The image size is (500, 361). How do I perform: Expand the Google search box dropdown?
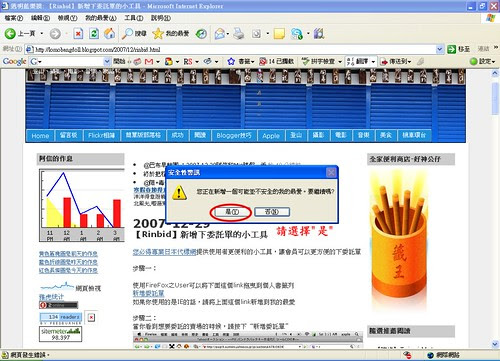tap(107, 61)
